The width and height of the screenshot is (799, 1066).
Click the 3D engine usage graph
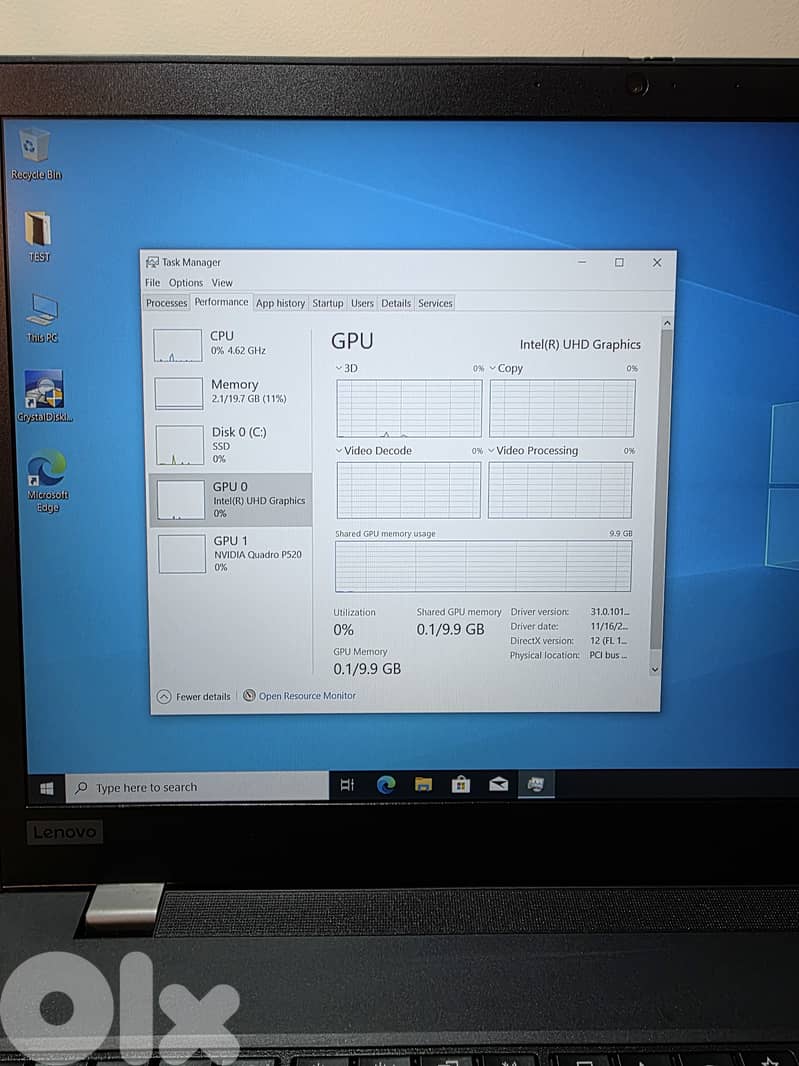409,408
